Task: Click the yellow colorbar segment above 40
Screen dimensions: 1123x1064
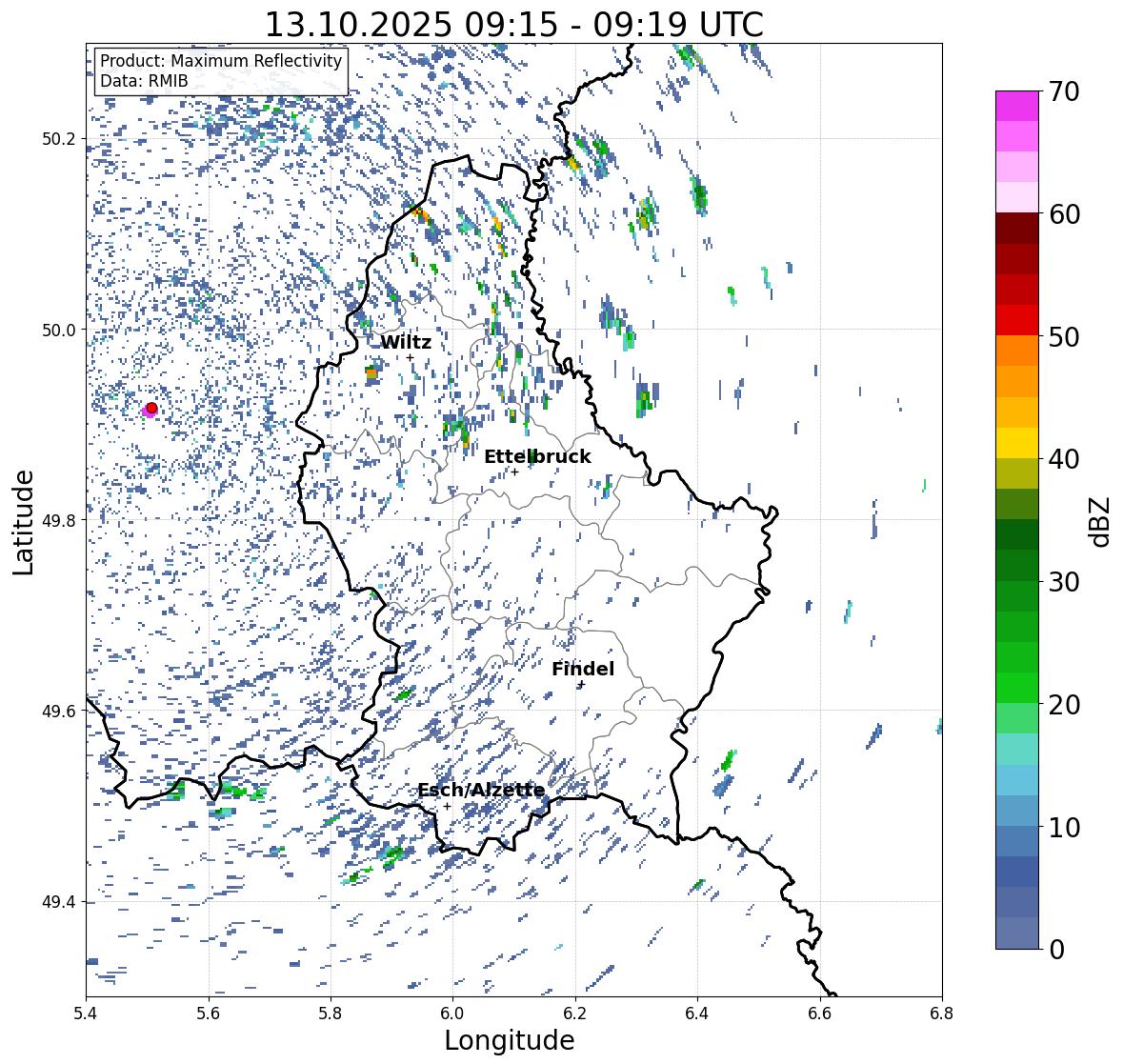Action: coord(1017,443)
